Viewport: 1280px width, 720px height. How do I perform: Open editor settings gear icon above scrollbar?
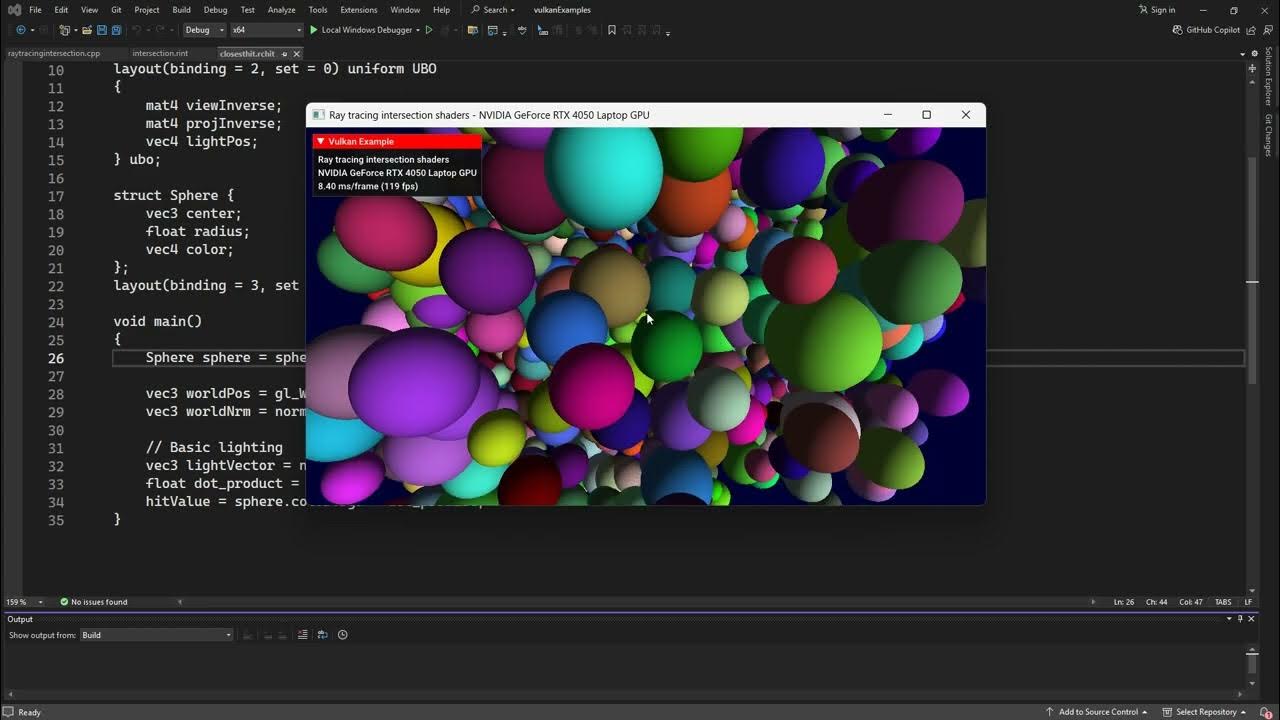(1254, 53)
